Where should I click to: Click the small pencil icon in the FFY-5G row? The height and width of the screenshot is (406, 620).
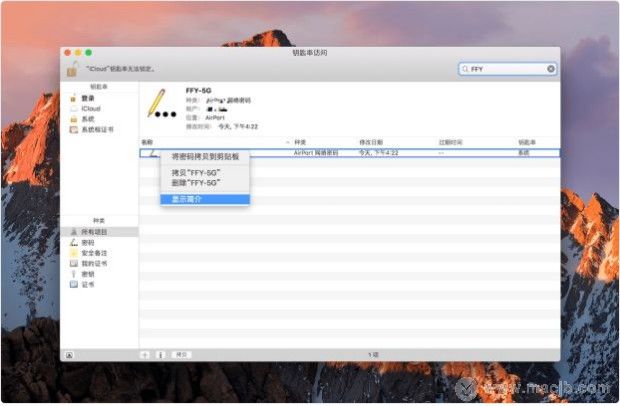point(153,153)
